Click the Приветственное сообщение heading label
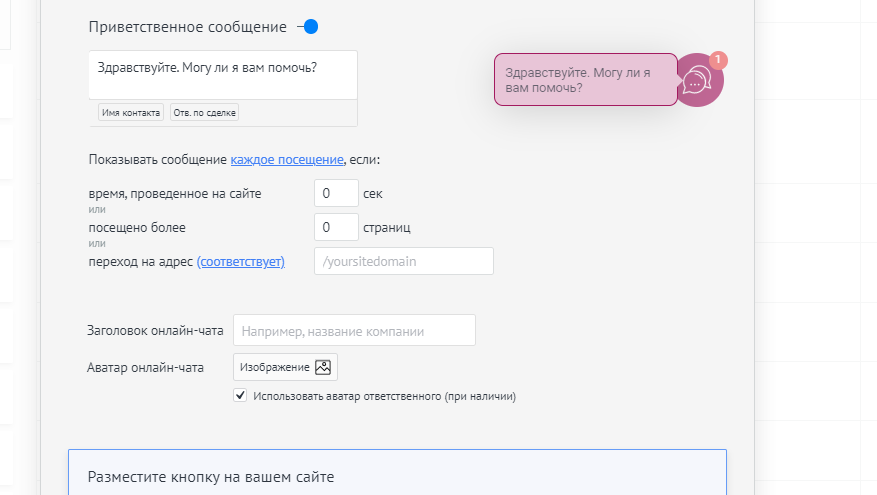The image size is (877, 495). coord(187,27)
